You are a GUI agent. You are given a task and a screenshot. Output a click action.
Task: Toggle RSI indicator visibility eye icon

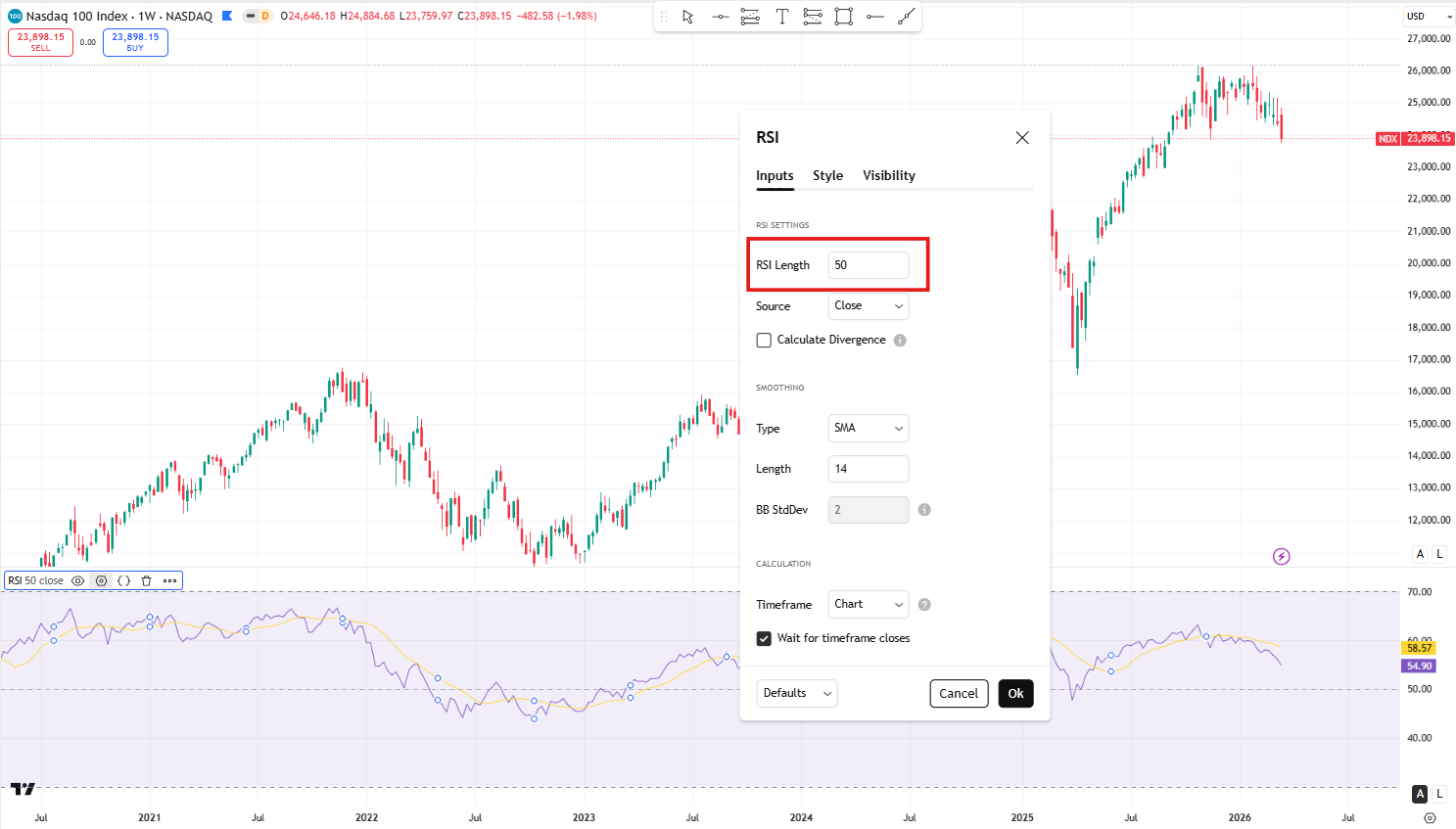pos(78,580)
